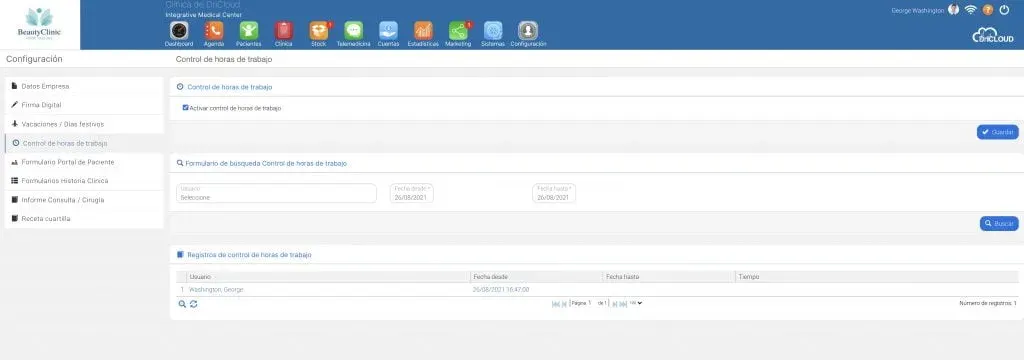Open the Stock module icon
This screenshot has height=360, width=1024.
pos(319,31)
